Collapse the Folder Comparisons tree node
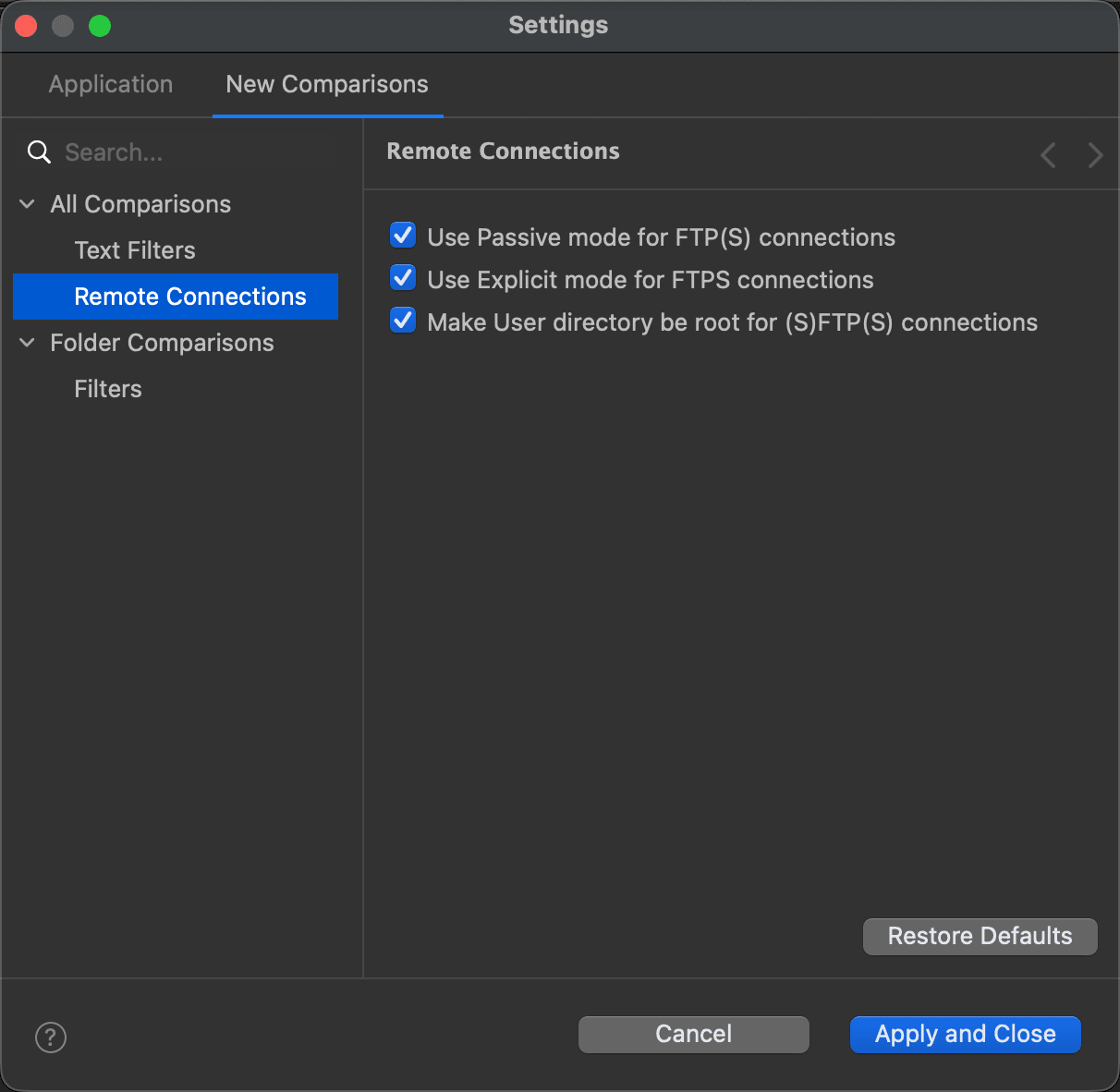 coord(28,343)
